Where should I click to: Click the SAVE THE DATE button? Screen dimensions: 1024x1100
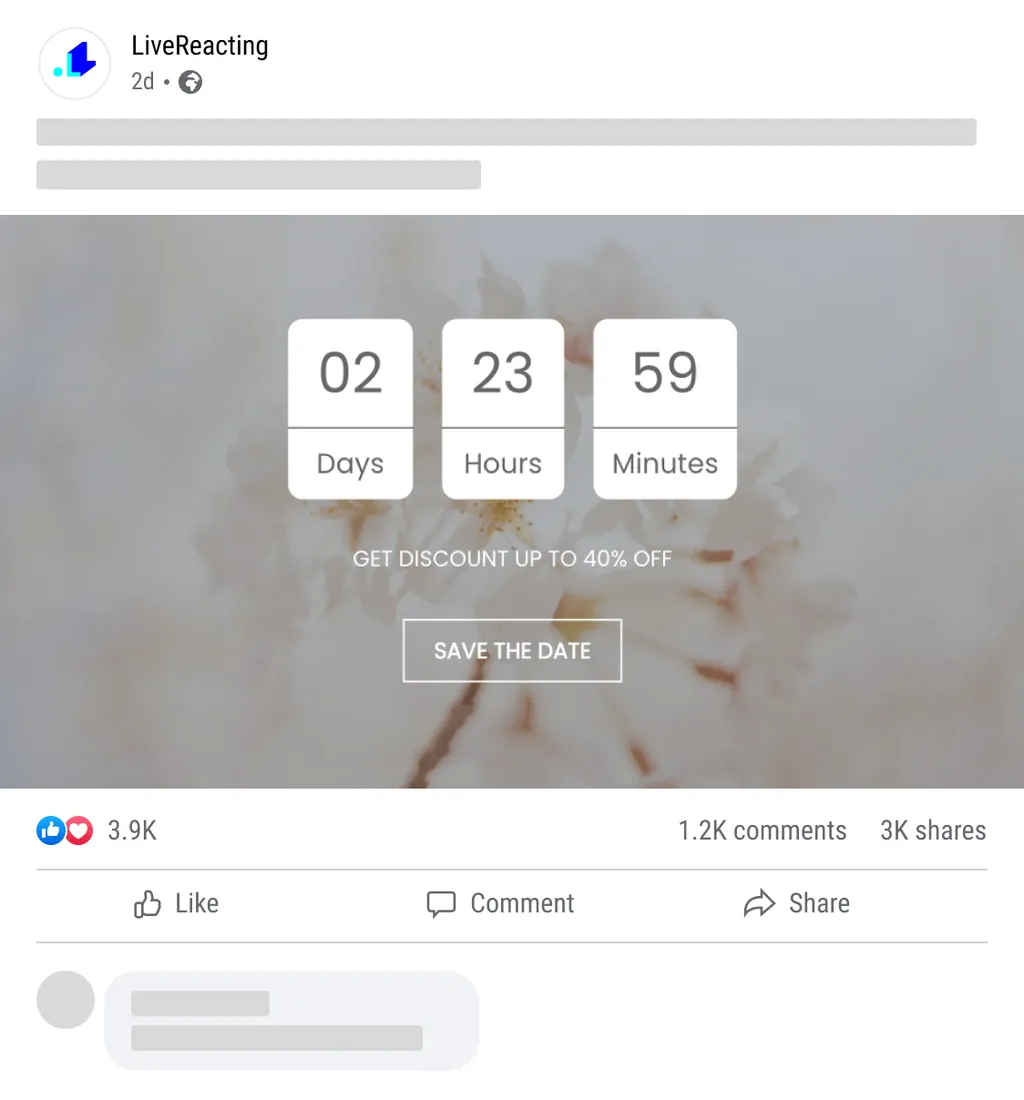(512, 650)
